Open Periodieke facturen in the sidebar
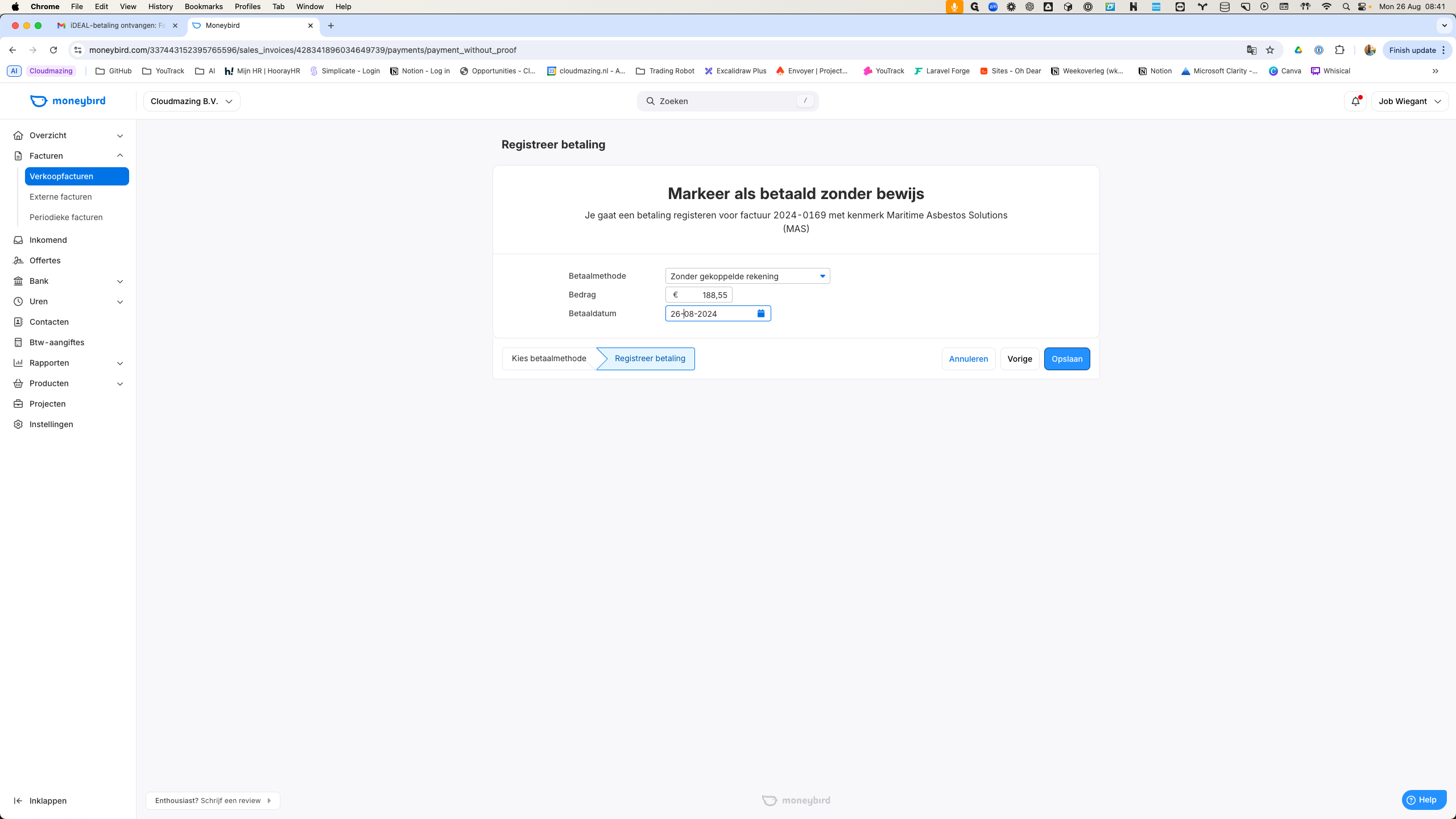 tap(66, 217)
